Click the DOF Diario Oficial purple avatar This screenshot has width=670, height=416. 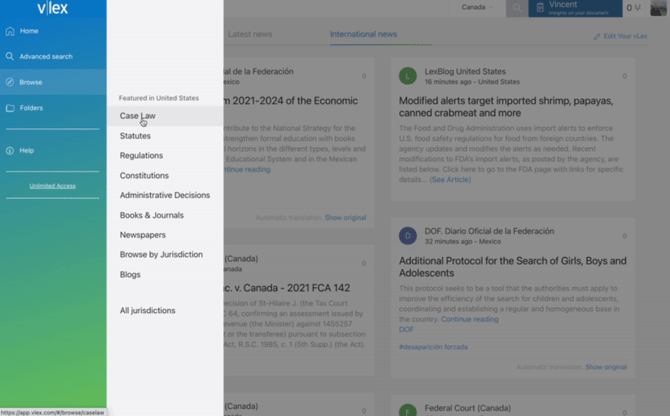(x=408, y=236)
